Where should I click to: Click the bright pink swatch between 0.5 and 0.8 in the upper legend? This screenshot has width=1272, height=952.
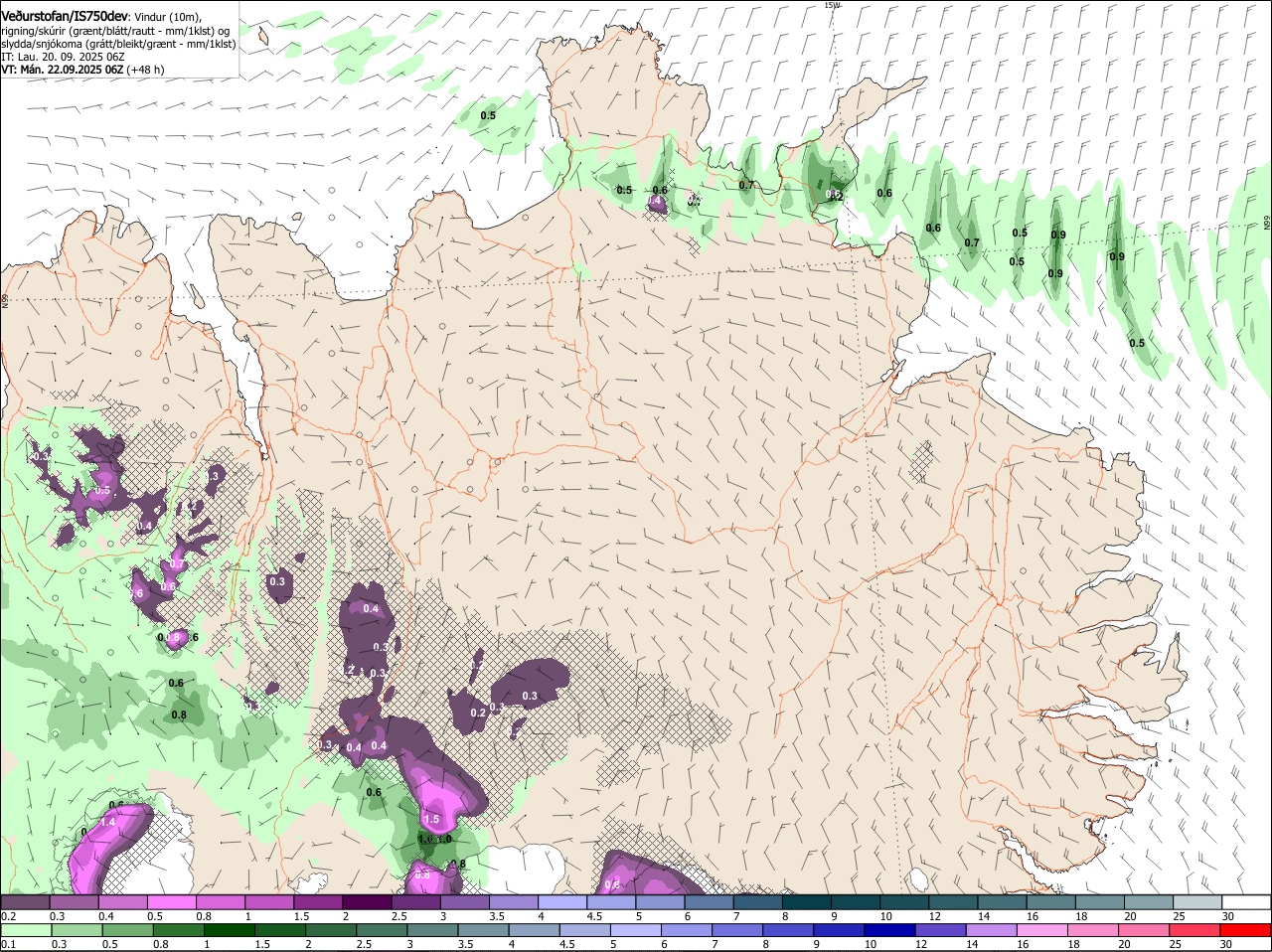(174, 901)
